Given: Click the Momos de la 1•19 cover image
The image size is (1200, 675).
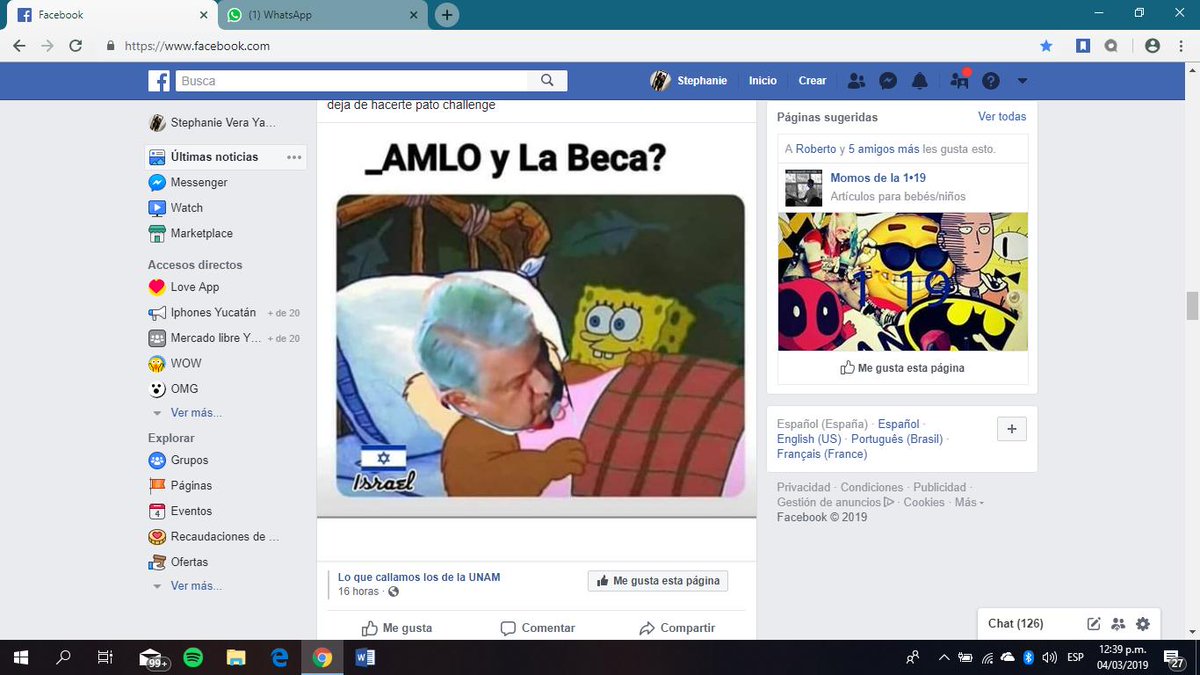Looking at the screenshot, I should (x=903, y=281).
